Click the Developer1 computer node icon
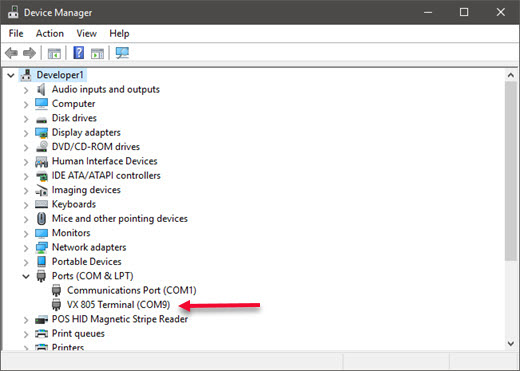This screenshot has height=371, width=520. tap(26, 75)
